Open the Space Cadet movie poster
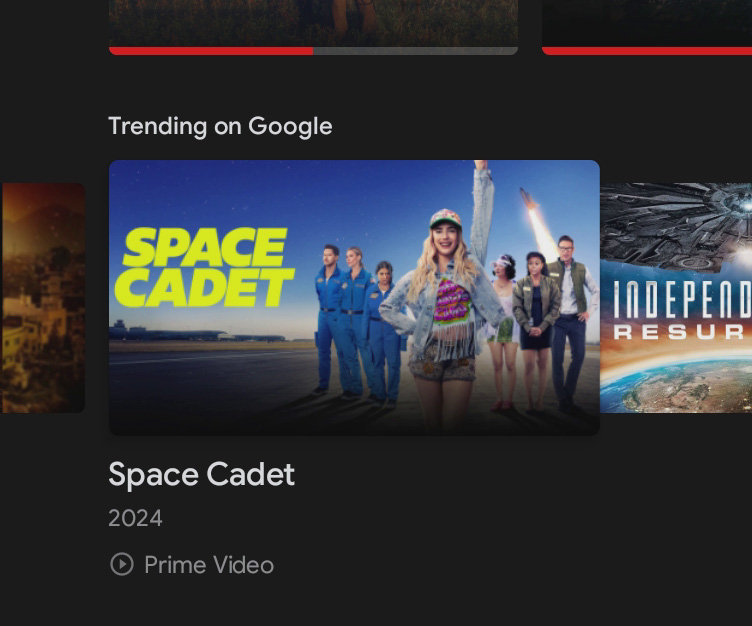 click(354, 298)
